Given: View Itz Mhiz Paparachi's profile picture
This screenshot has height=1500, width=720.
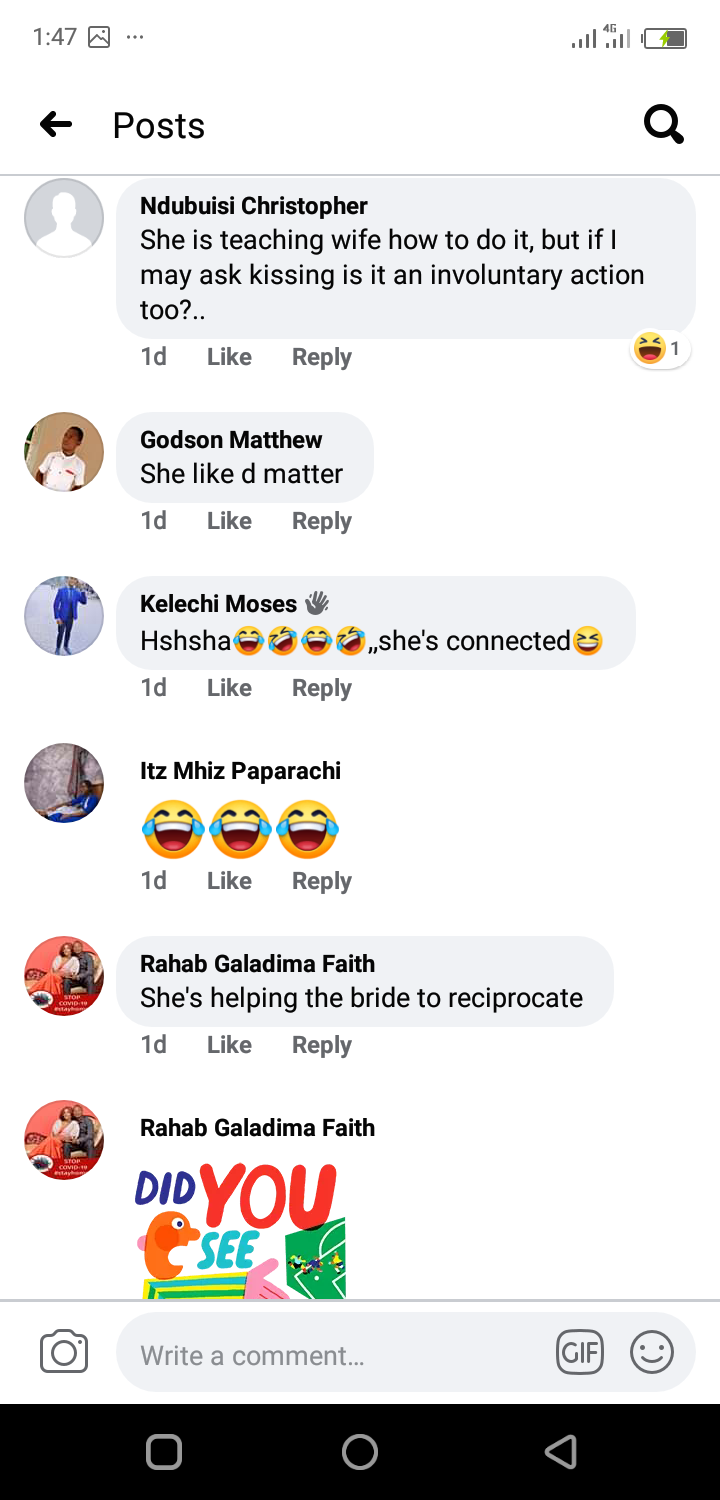Looking at the screenshot, I should [x=64, y=783].
